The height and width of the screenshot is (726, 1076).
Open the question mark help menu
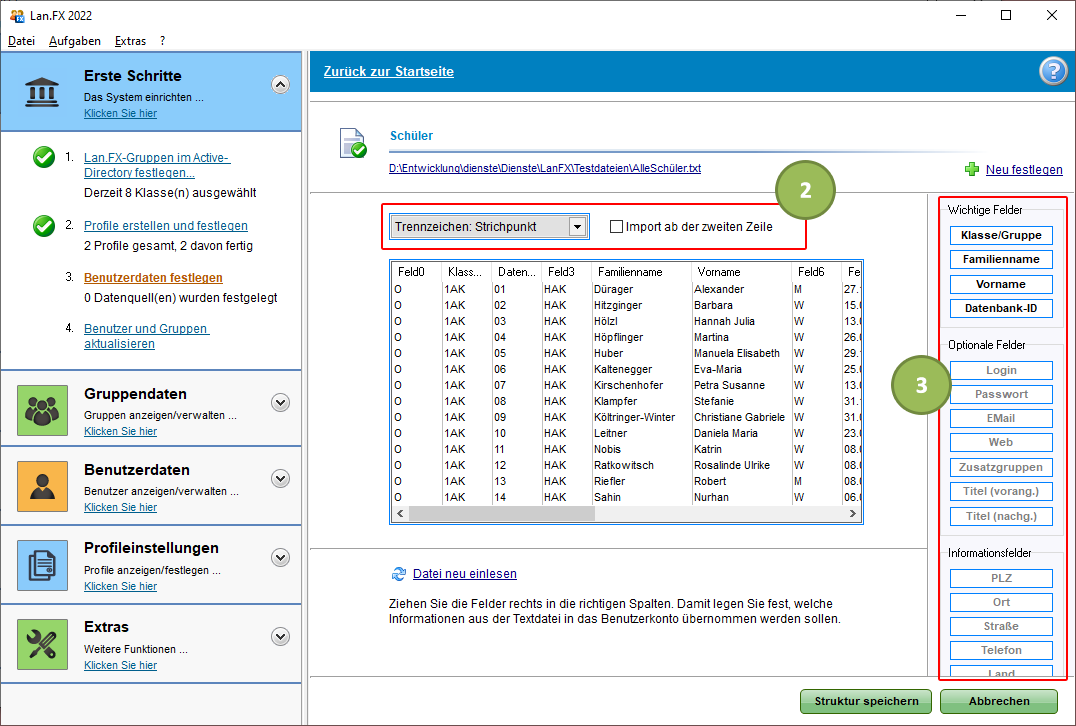pyautogui.click(x=163, y=41)
